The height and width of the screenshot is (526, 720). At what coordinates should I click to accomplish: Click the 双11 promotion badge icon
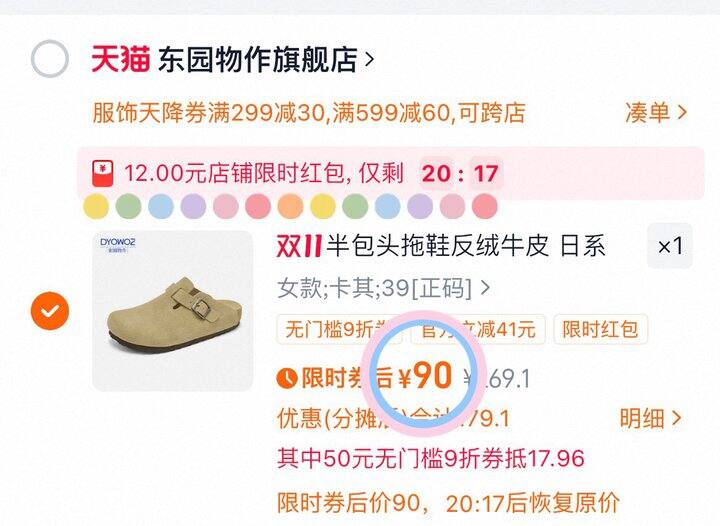[298, 246]
